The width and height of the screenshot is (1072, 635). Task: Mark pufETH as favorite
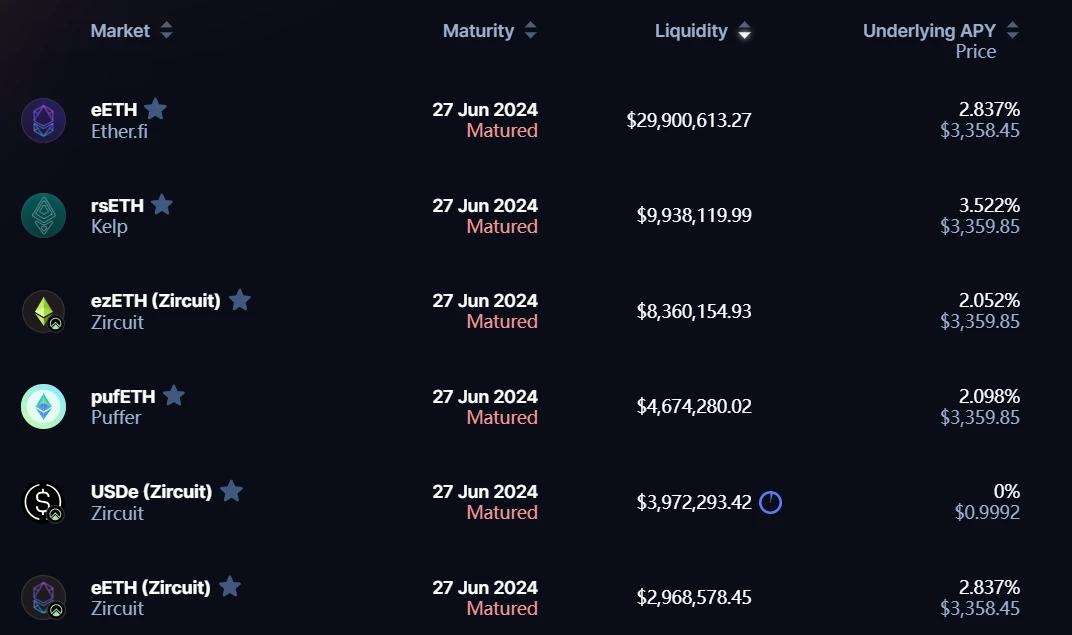[x=174, y=396]
